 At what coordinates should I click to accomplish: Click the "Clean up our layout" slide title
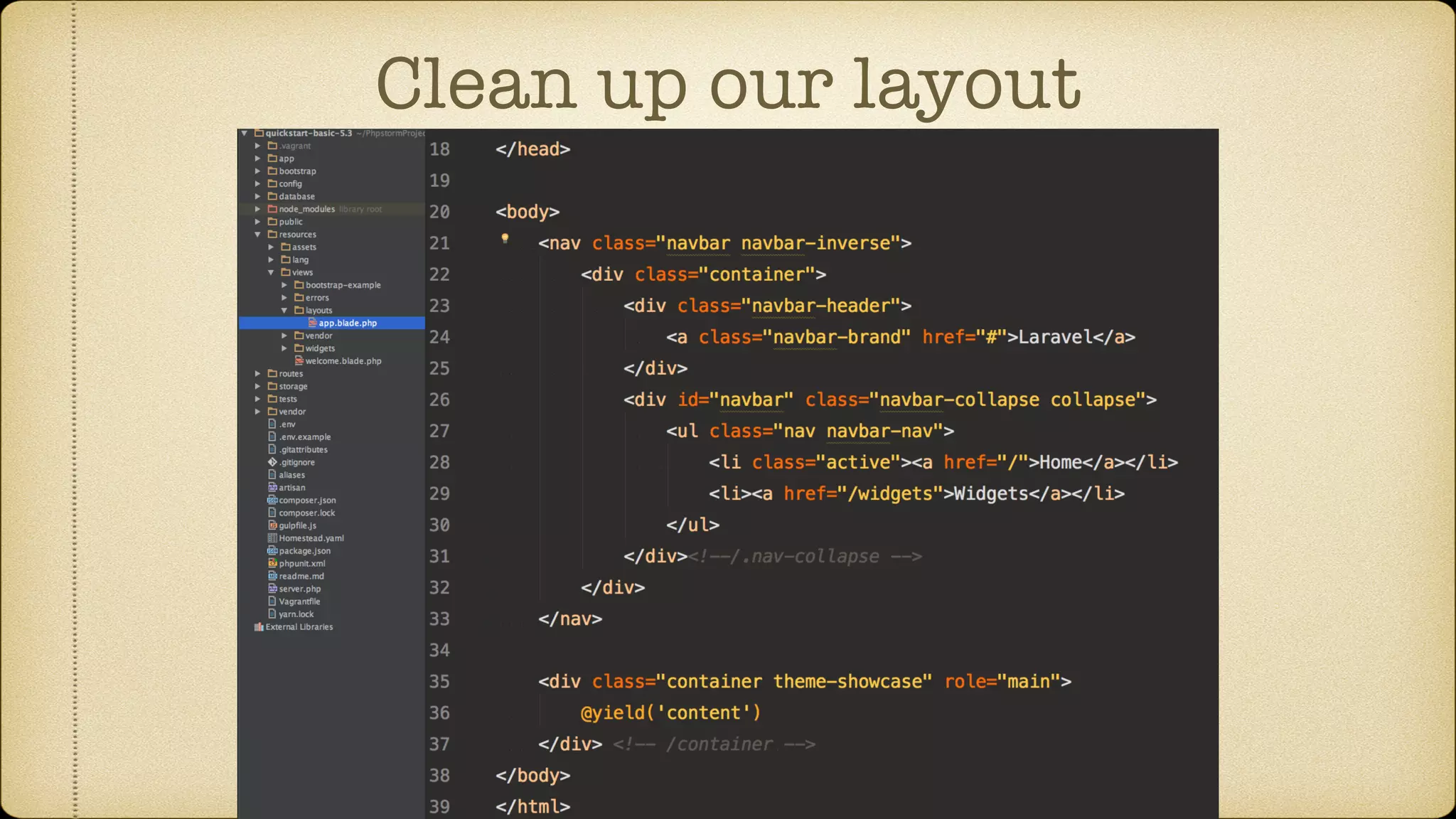pos(728,85)
